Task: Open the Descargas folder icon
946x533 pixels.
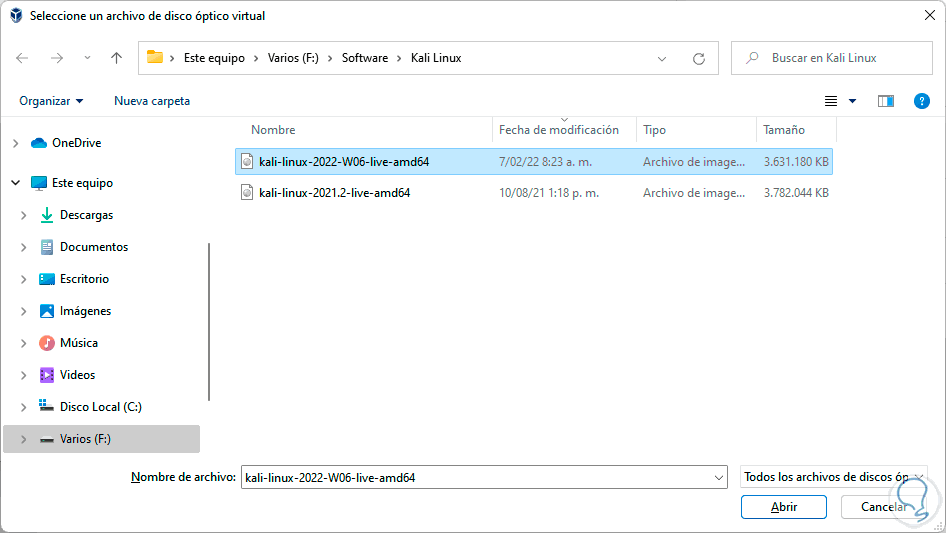Action: (x=46, y=215)
